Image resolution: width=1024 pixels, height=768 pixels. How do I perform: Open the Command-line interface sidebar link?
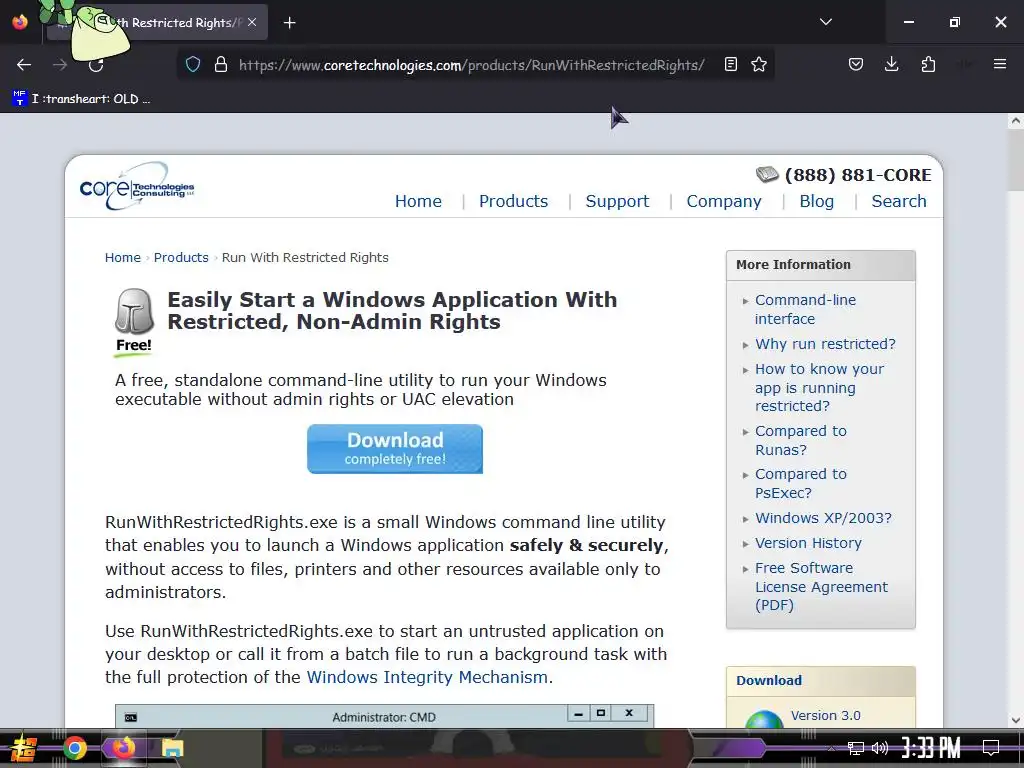(x=805, y=310)
